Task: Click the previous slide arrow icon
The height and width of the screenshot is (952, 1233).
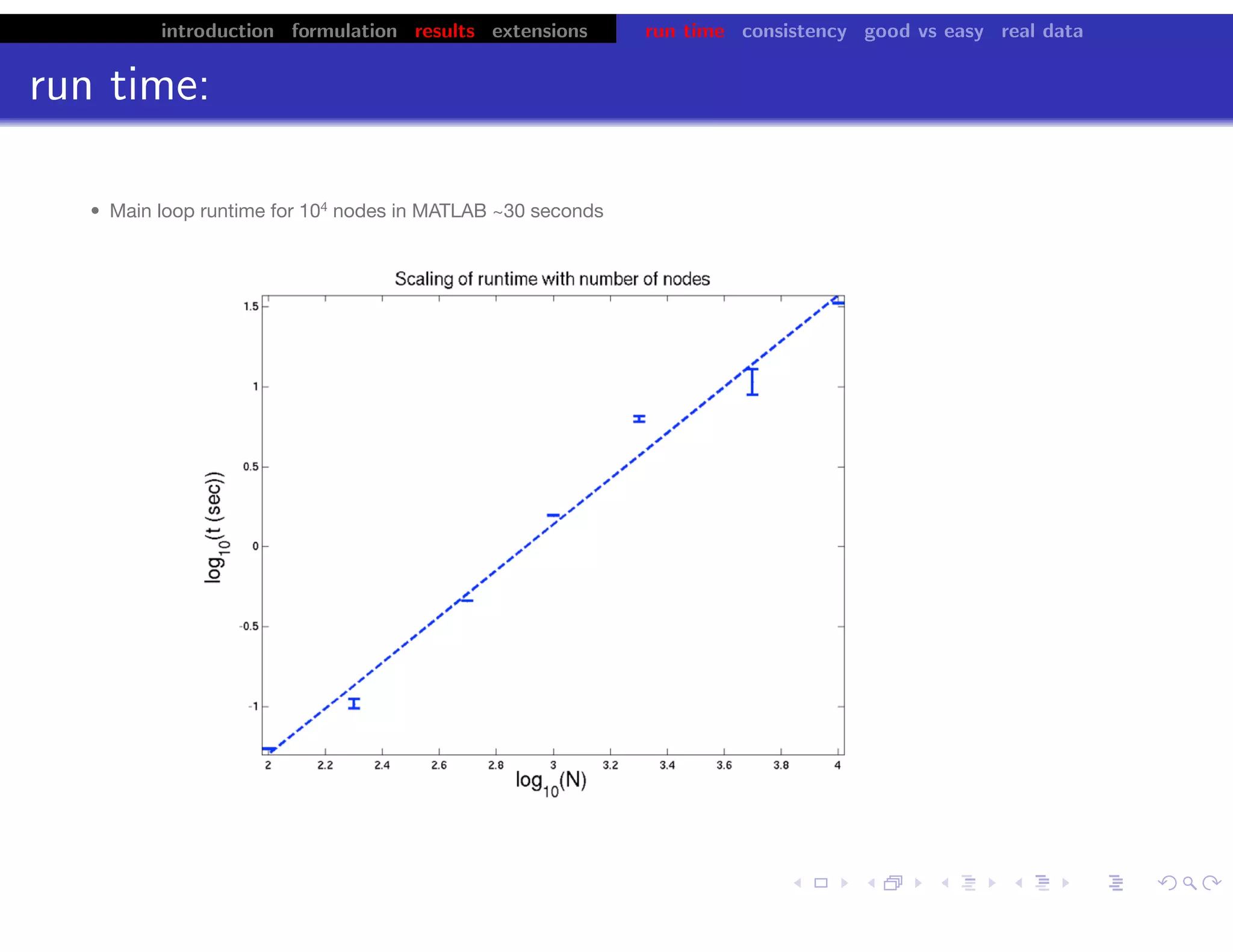Action: pyautogui.click(x=798, y=883)
